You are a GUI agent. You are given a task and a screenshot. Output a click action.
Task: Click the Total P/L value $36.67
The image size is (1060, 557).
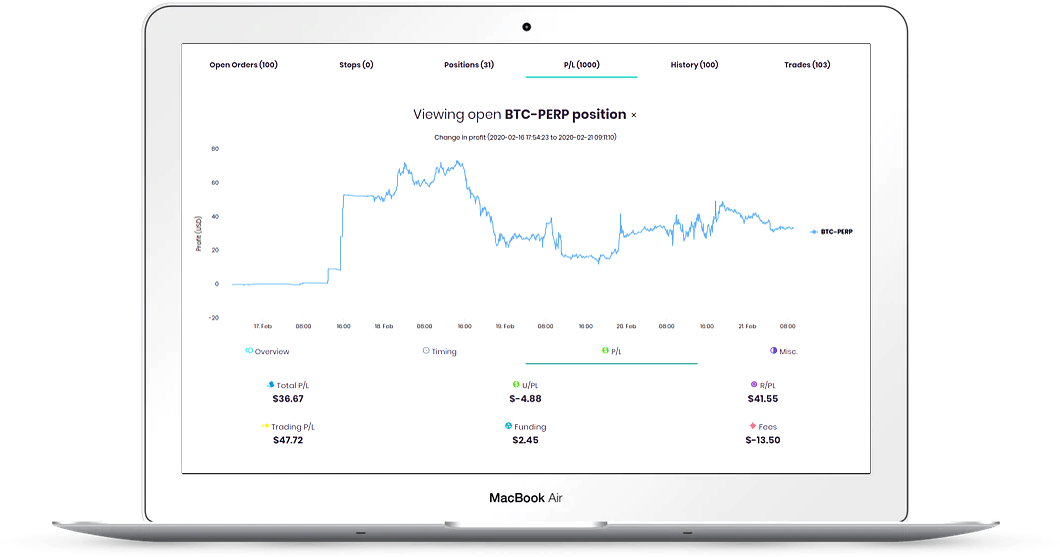point(288,398)
